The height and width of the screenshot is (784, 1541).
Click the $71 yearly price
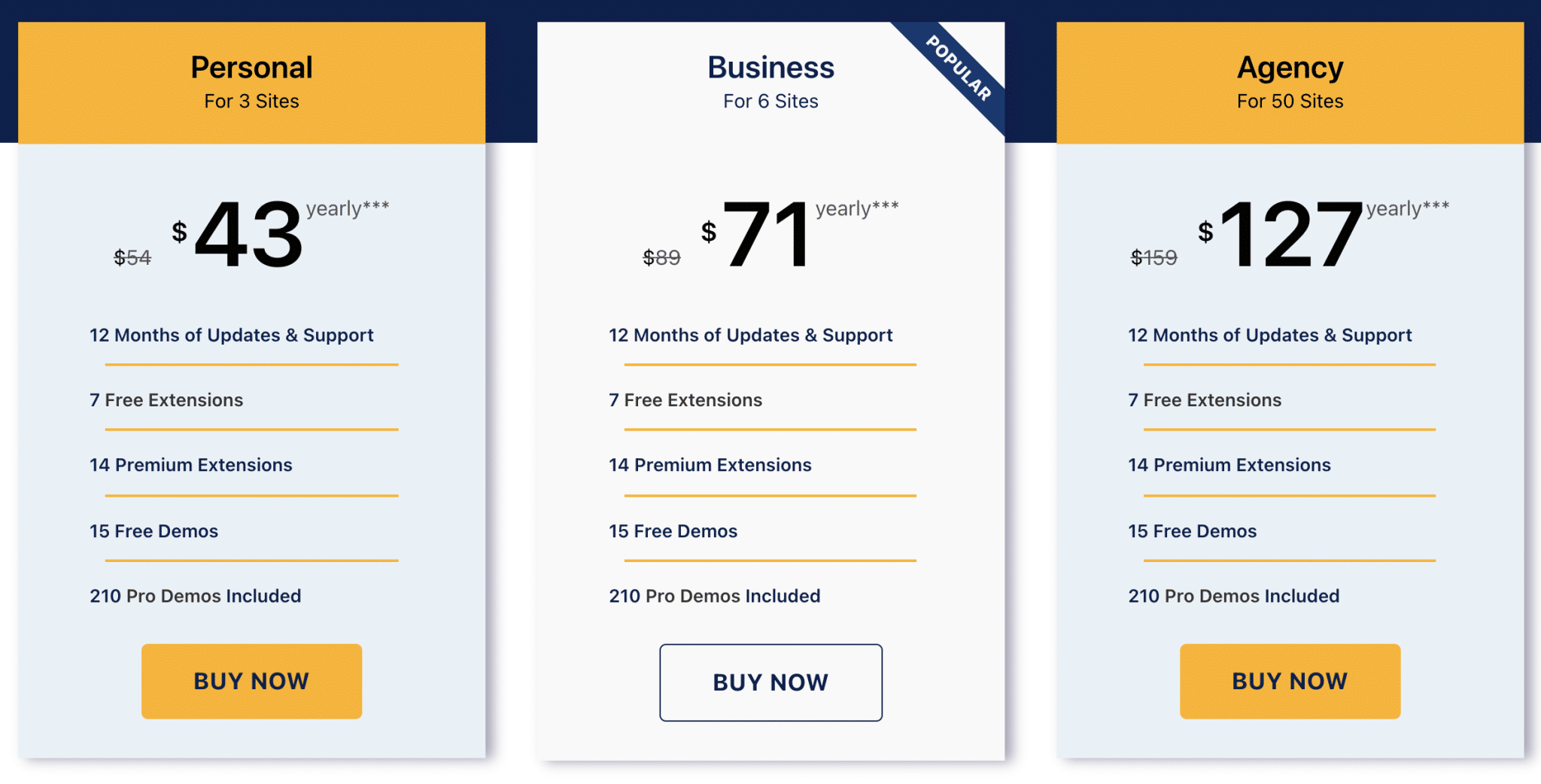767,234
